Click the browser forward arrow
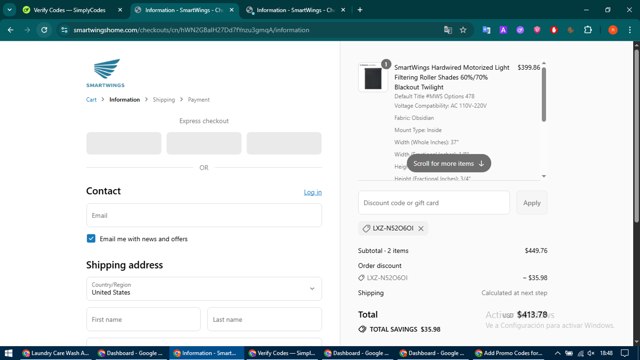This screenshot has width=640, height=360. [27, 30]
